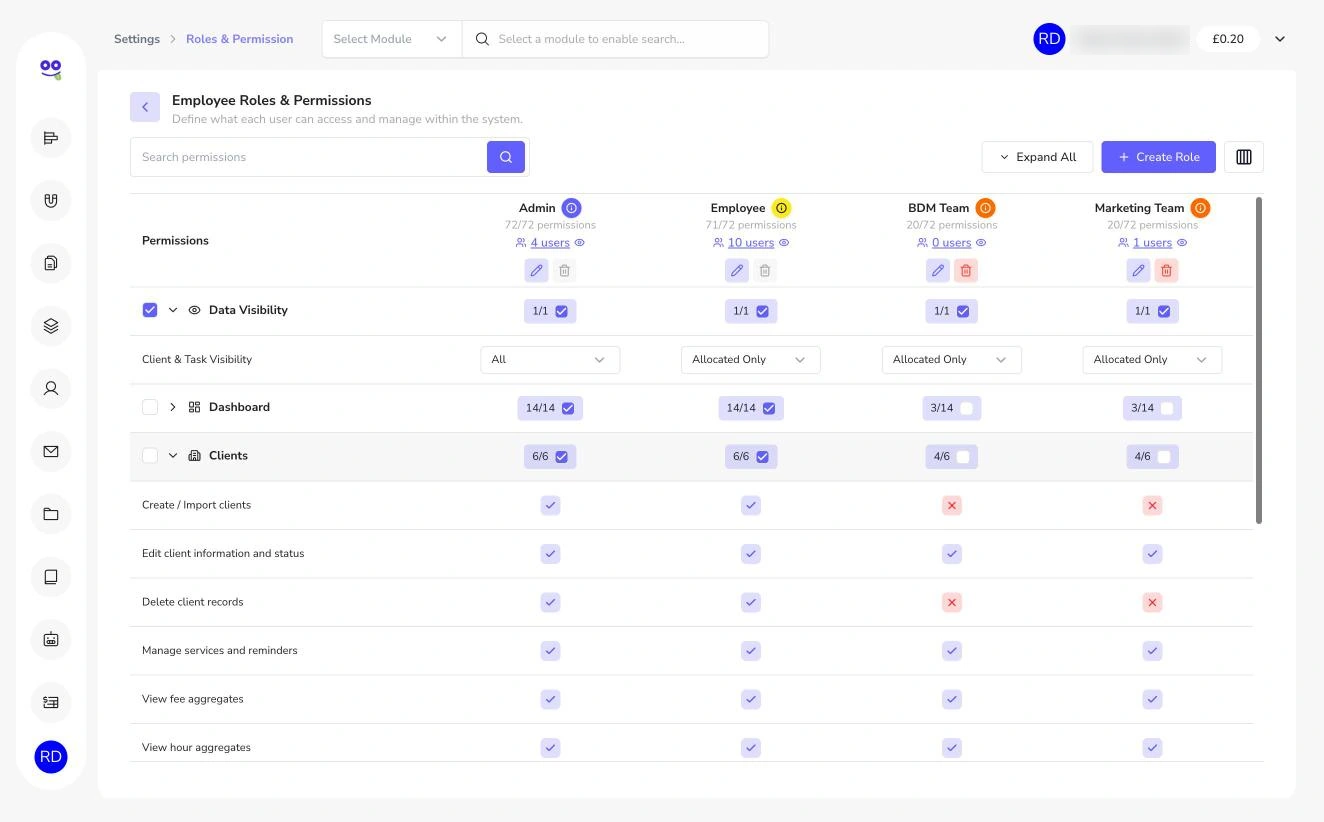Image resolution: width=1324 pixels, height=822 pixels.
Task: View Employee users with eye icon
Action: tap(784, 243)
